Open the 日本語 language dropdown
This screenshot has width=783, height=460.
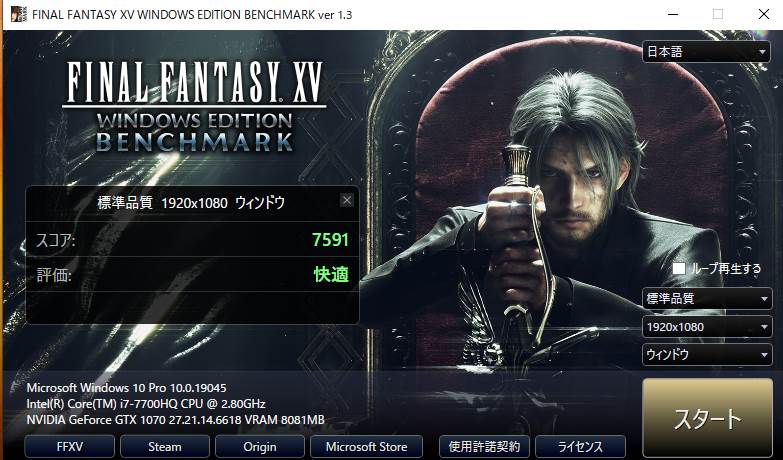coord(706,51)
